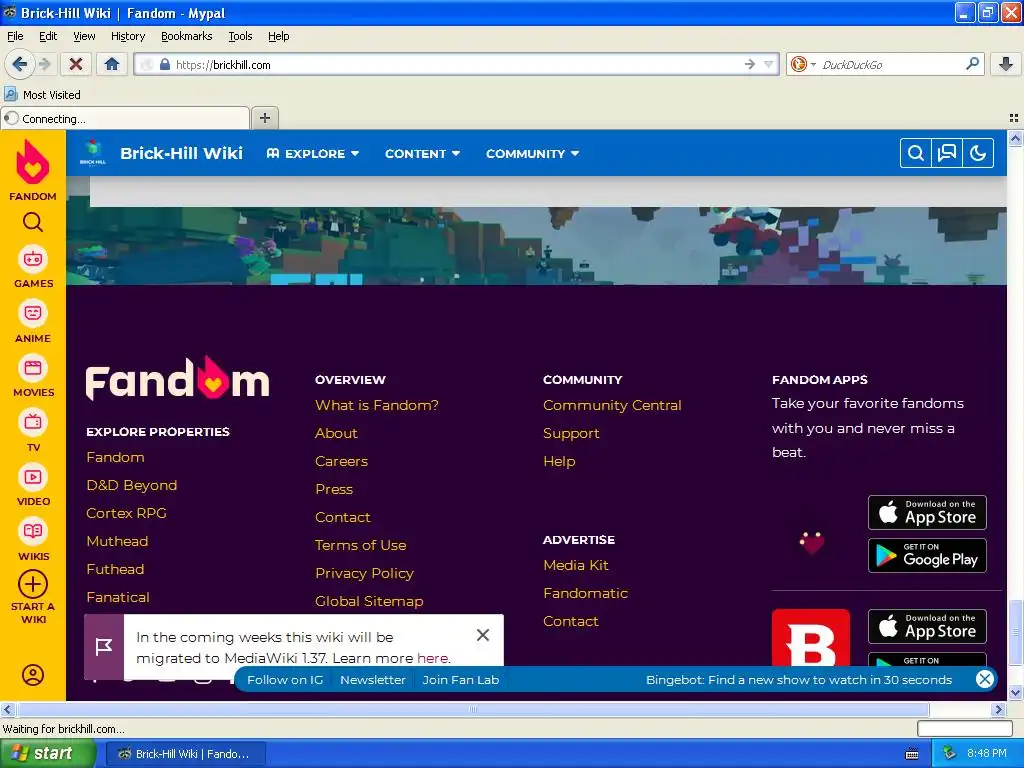Image resolution: width=1024 pixels, height=768 pixels.
Task: Open the Tools menu
Action: (x=240, y=36)
